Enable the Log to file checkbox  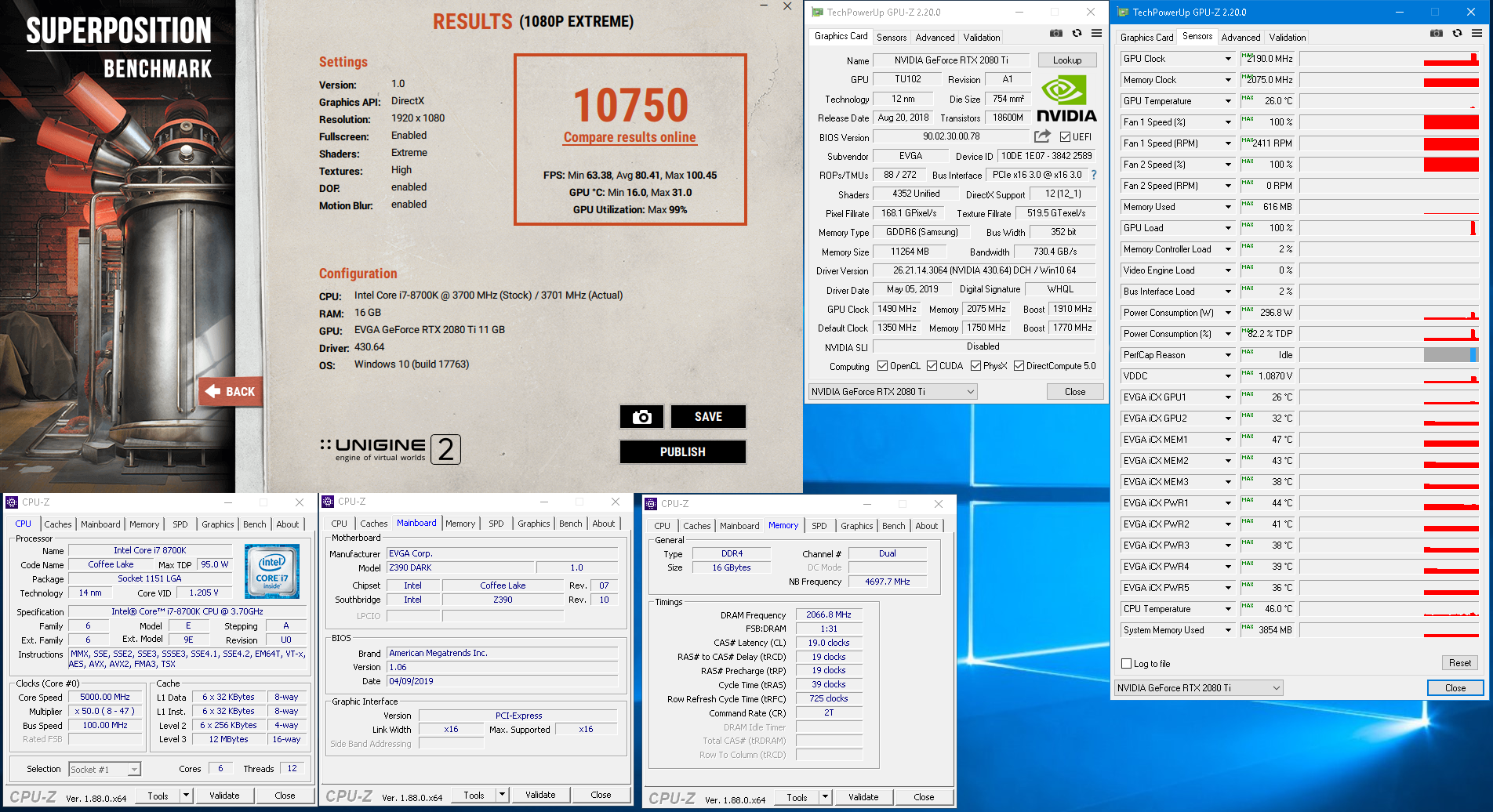(1127, 664)
